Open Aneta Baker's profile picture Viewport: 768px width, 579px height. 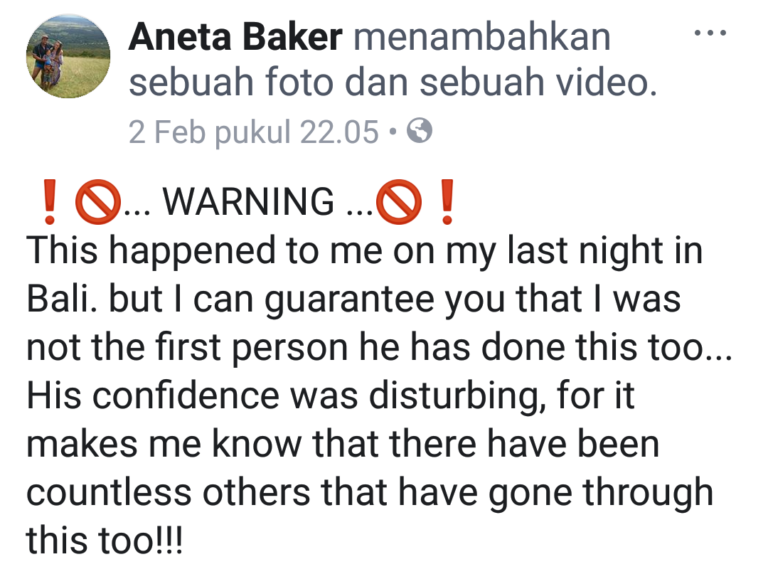pos(68,56)
